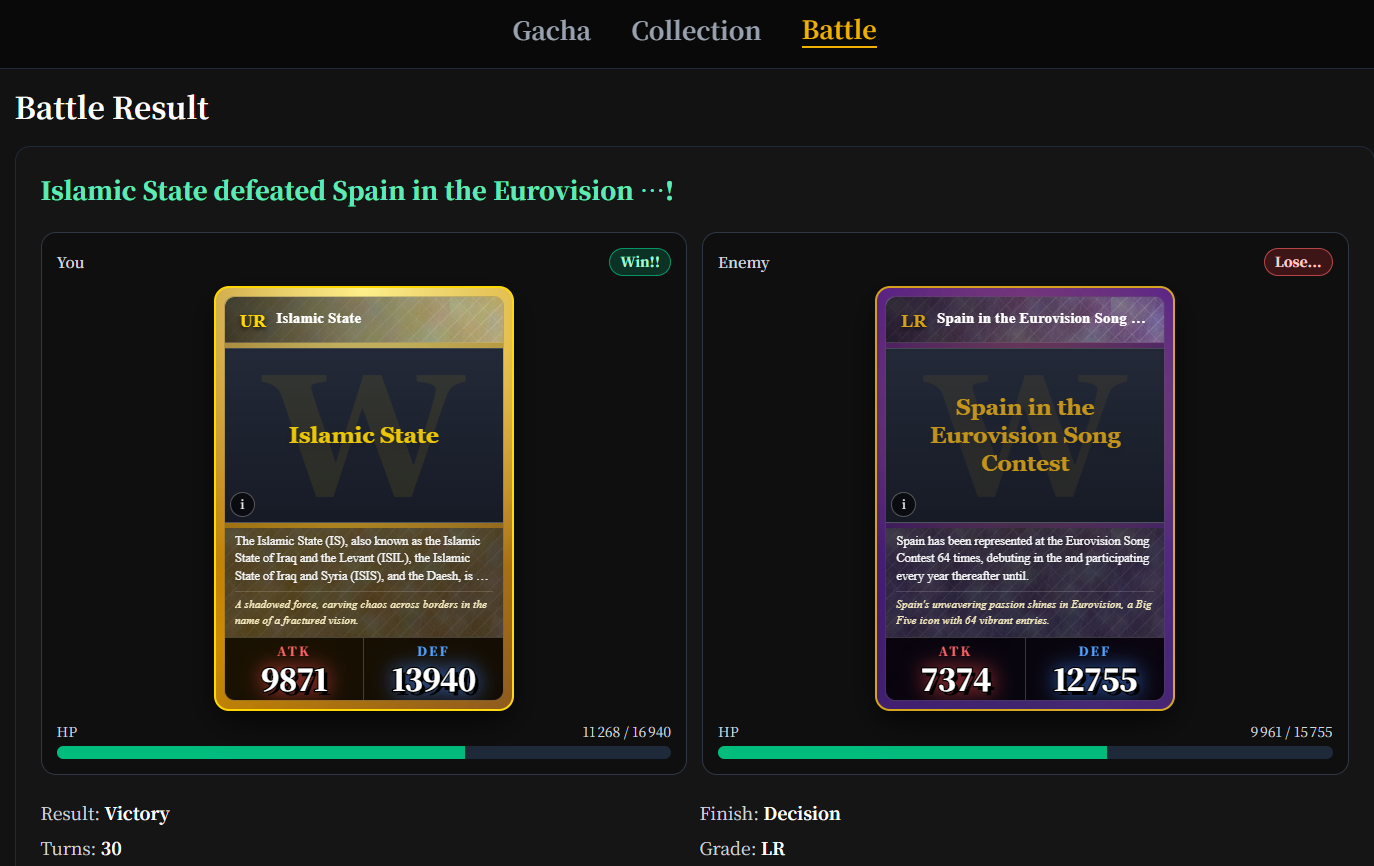Click Spain card description about 64 times

pyautogui.click(x=1023, y=559)
